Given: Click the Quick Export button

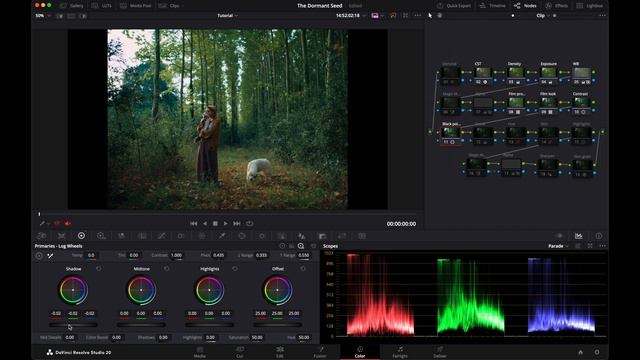Looking at the screenshot, I should (x=454, y=6).
